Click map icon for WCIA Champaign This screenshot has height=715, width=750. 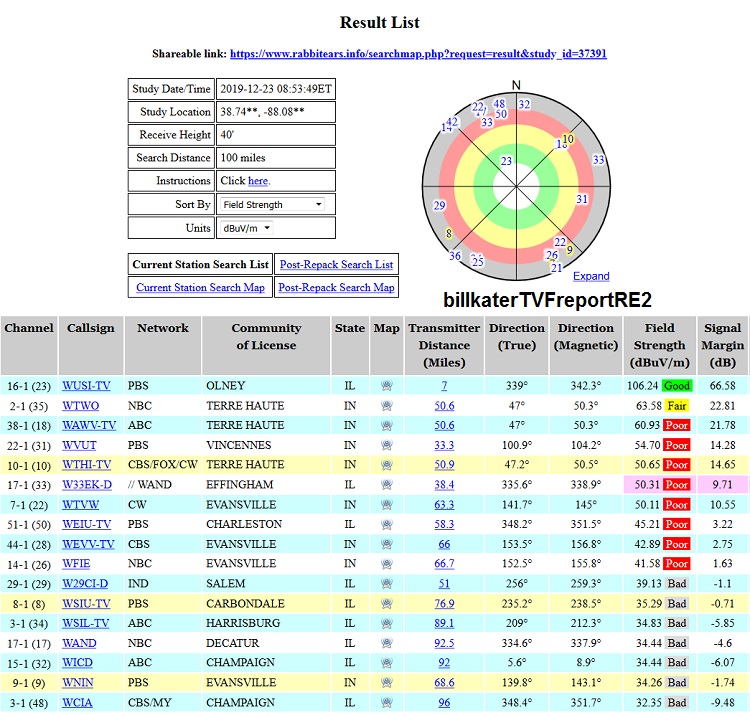(386, 703)
